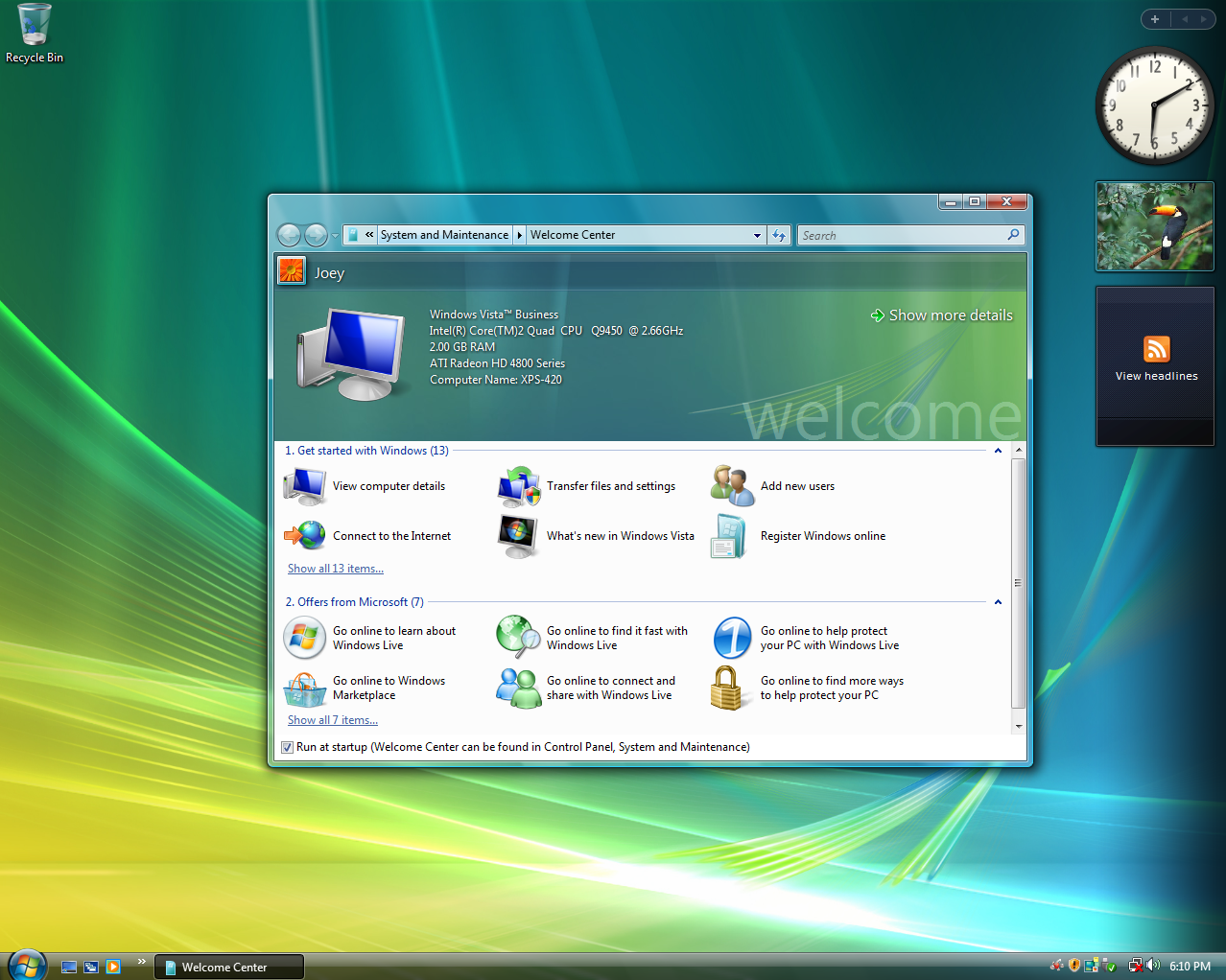The width and height of the screenshot is (1226, 980).
Task: Click the volume speaker tray icon
Action: coord(1153,966)
